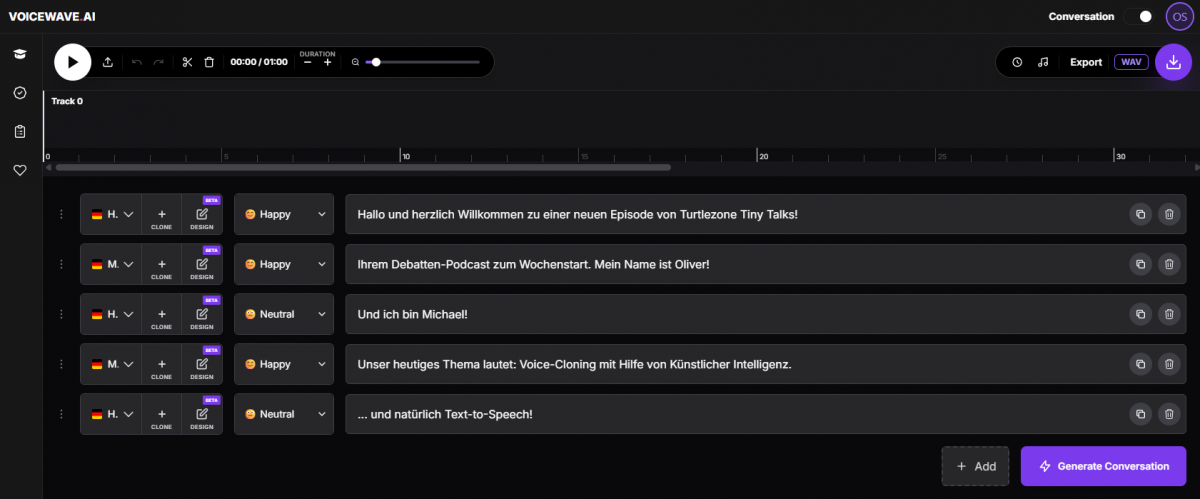Delete the 'Ihrem Debatten-Podcast' line

(1168, 264)
